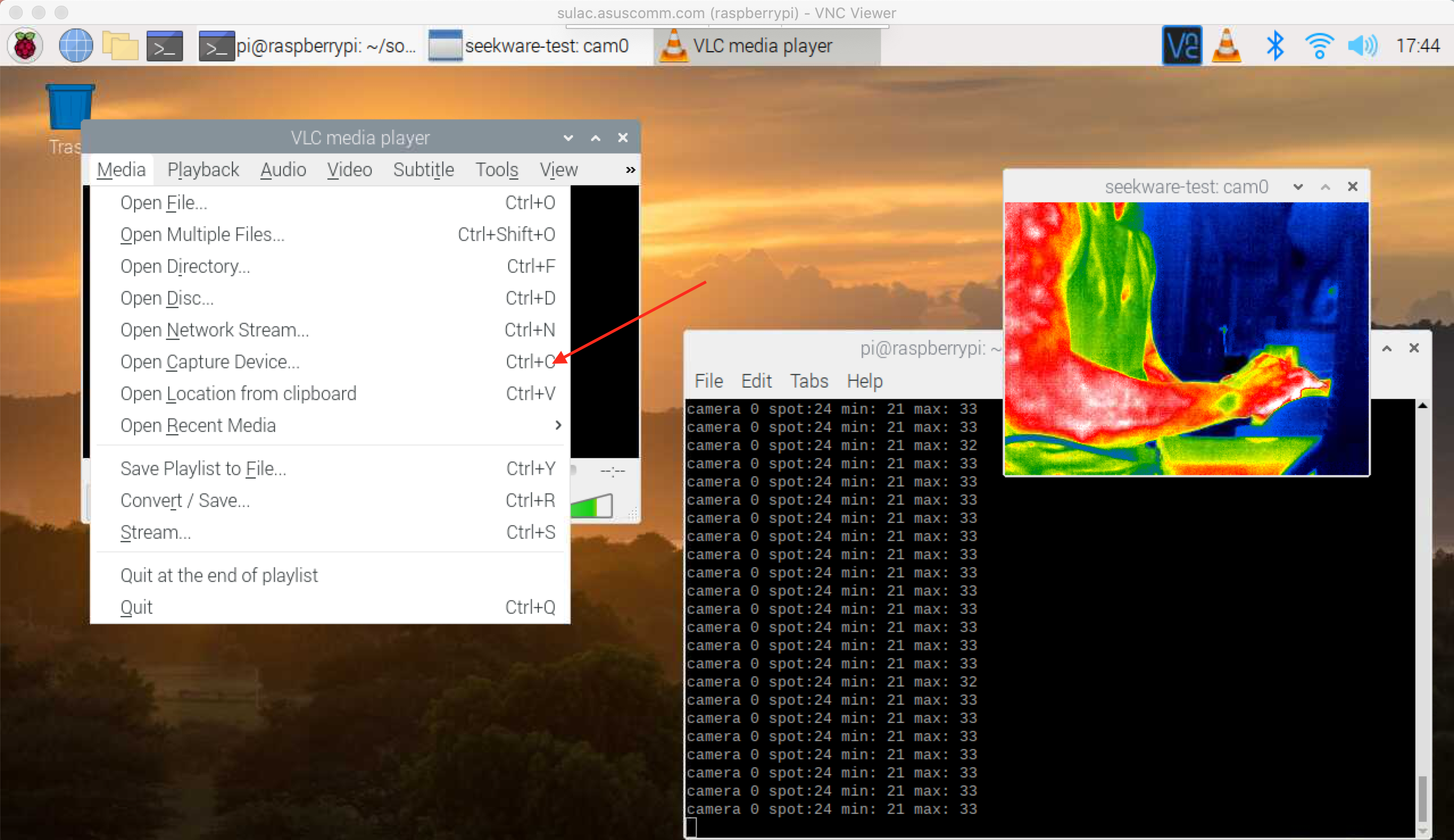Choose Open Network Stream...
This screenshot has height=840, width=1454.
tap(330, 330)
